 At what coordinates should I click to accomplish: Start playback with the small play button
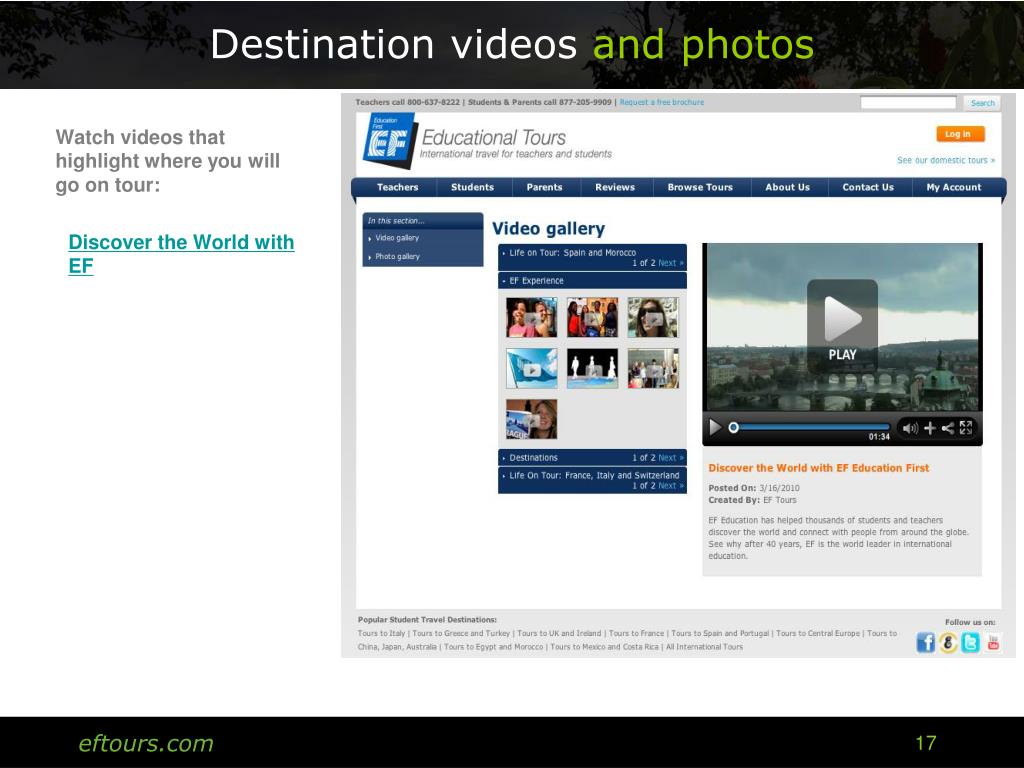click(716, 428)
